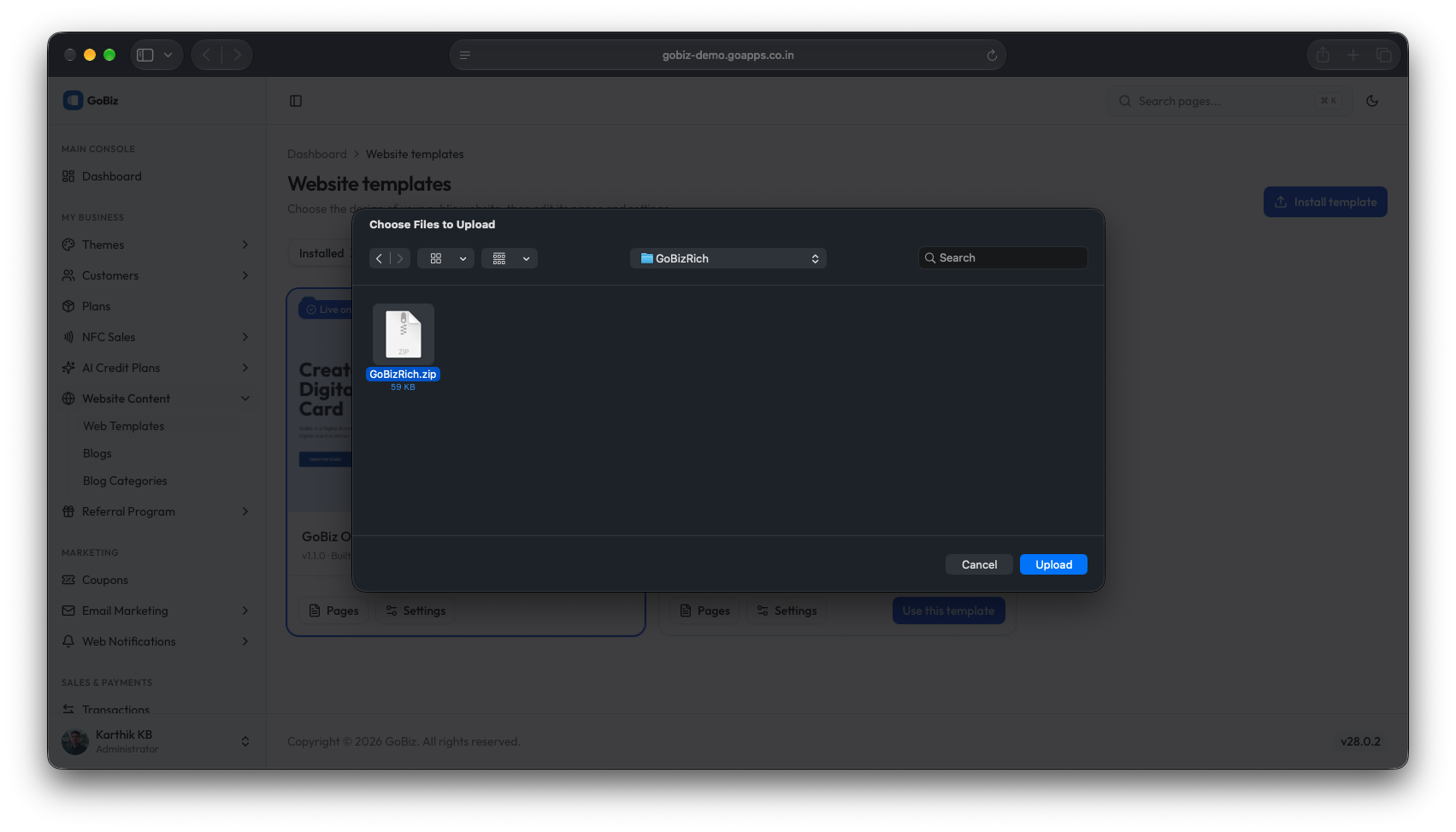Image resolution: width=1456 pixels, height=832 pixels.
Task: Collapse the Website Content menu
Action: (x=156, y=398)
